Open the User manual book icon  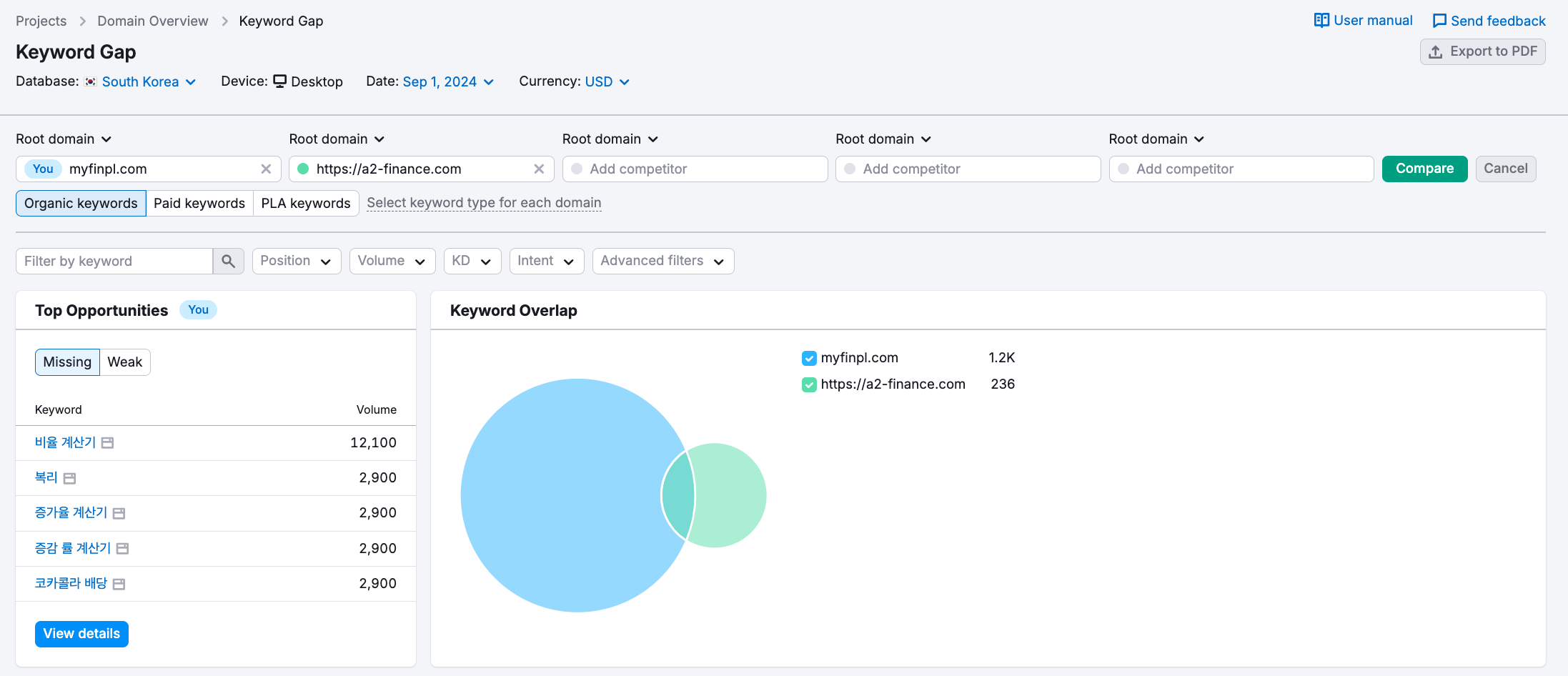[1321, 21]
